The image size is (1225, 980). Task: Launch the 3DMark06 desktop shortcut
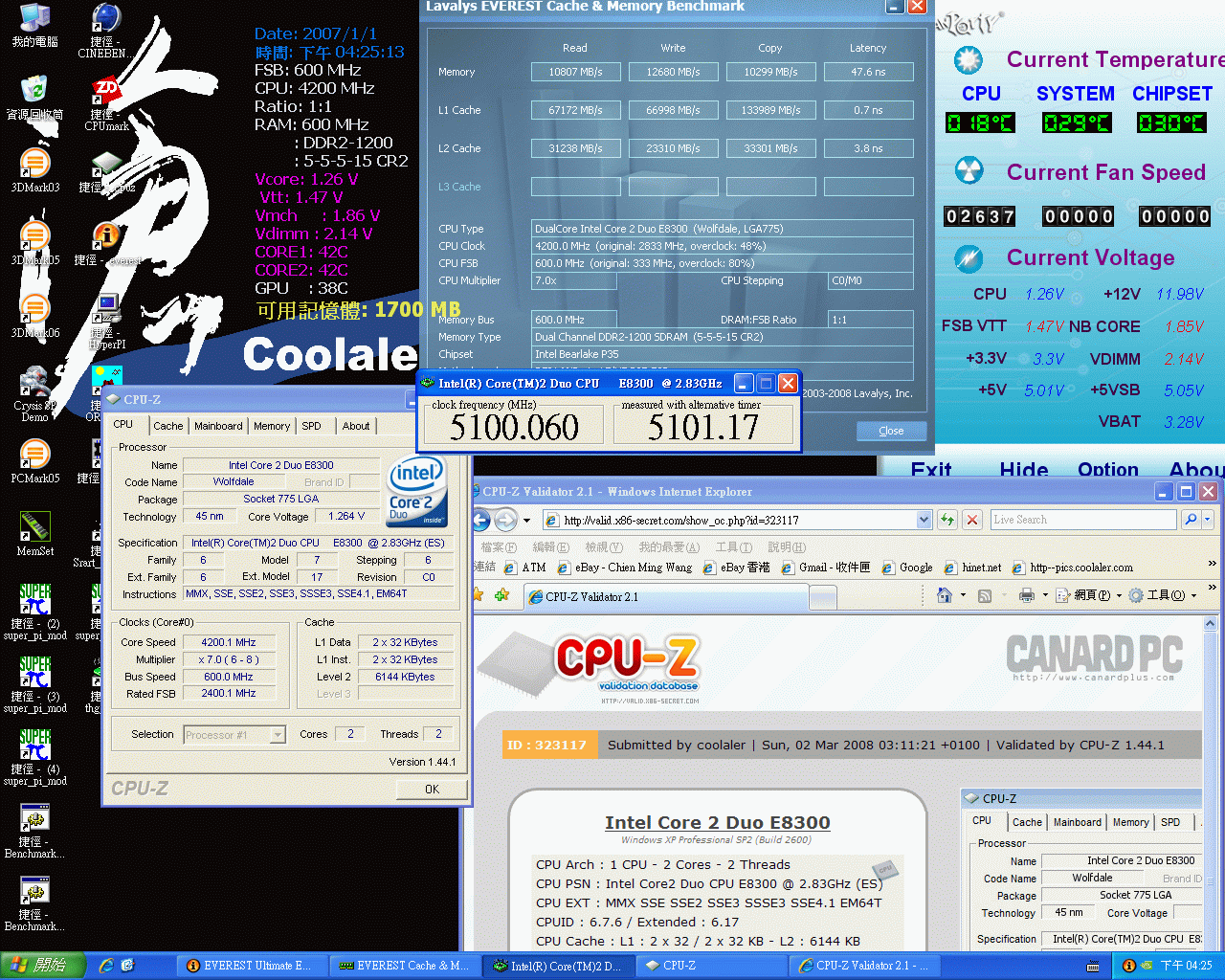[34, 316]
